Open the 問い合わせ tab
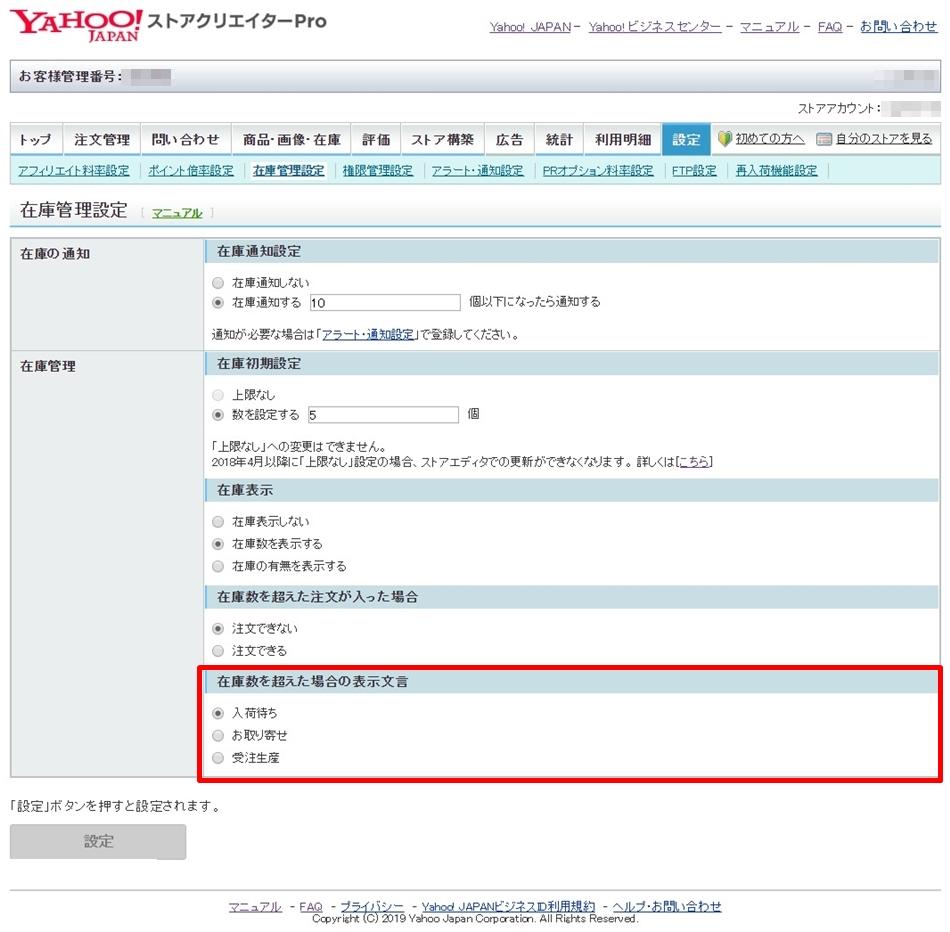 pos(185,139)
